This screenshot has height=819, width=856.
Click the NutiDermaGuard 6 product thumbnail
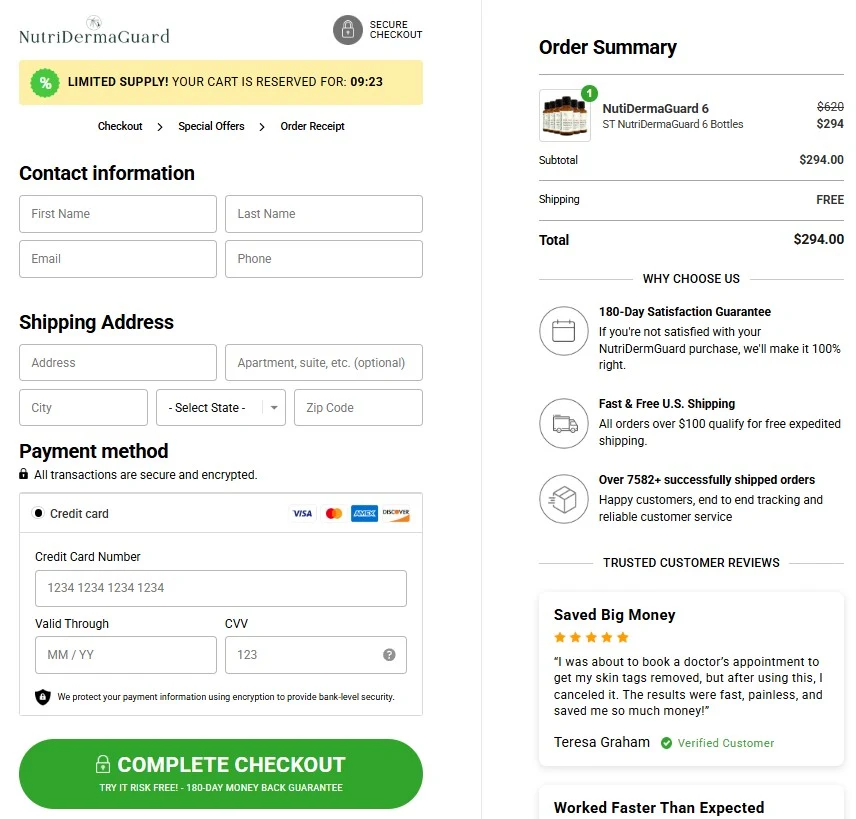(x=565, y=115)
